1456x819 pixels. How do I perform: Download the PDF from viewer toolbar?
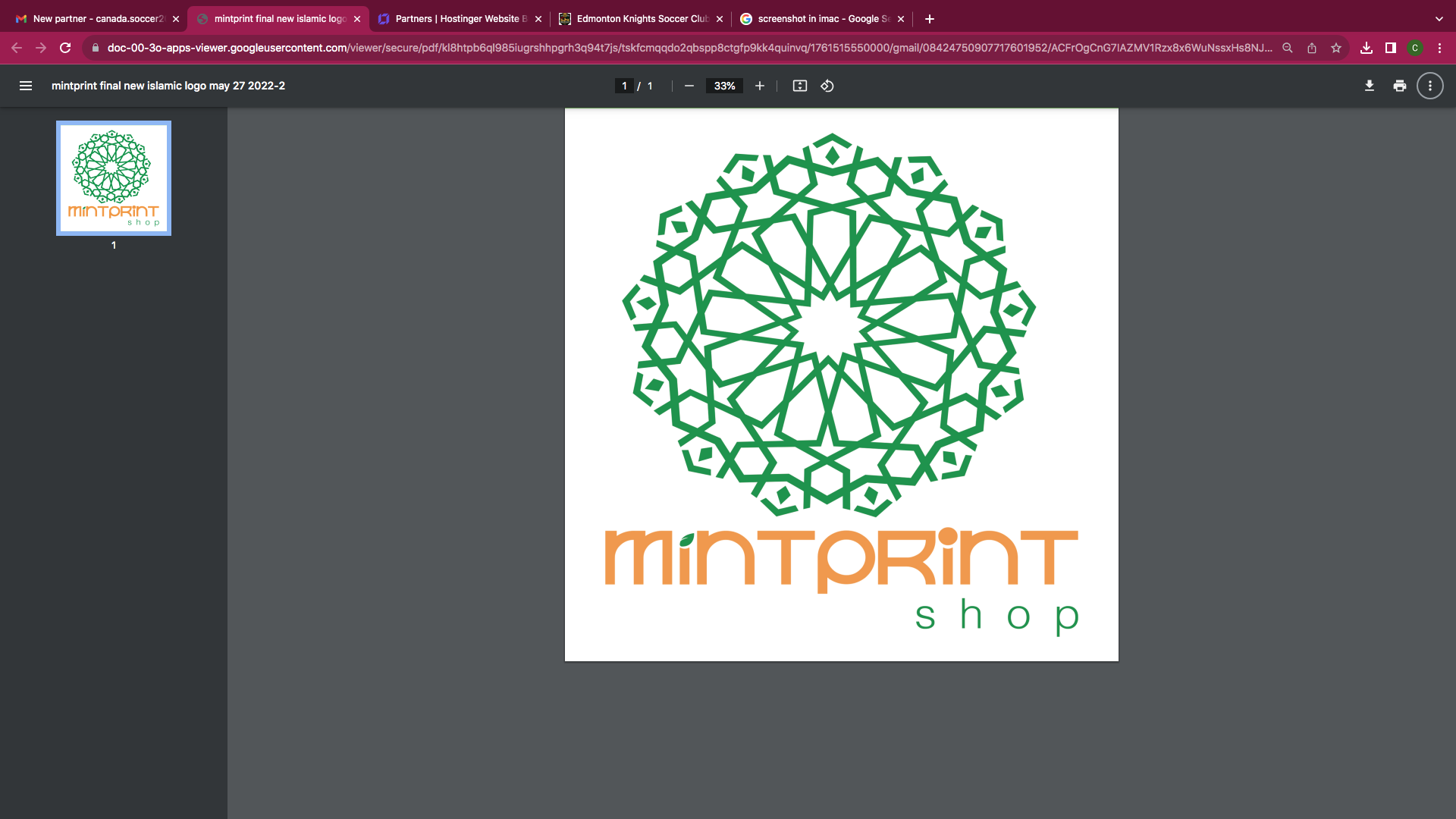tap(1369, 86)
